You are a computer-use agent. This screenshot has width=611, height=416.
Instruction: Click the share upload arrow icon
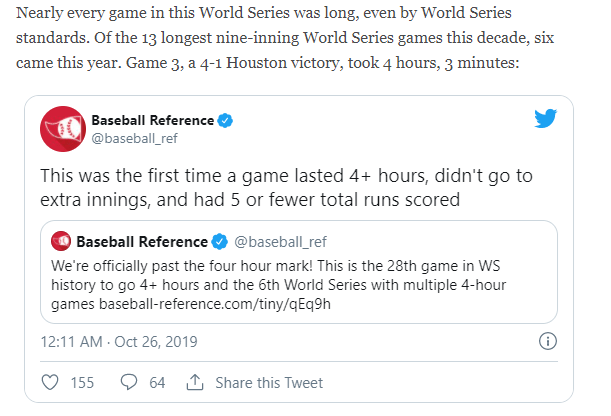pyautogui.click(x=195, y=382)
